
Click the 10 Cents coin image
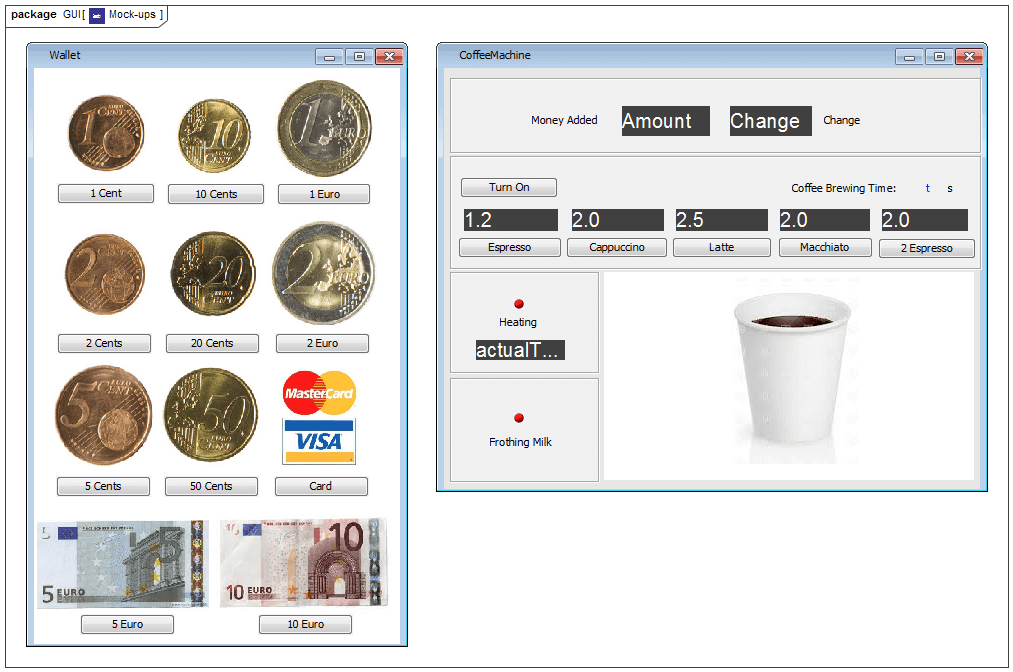[214, 136]
